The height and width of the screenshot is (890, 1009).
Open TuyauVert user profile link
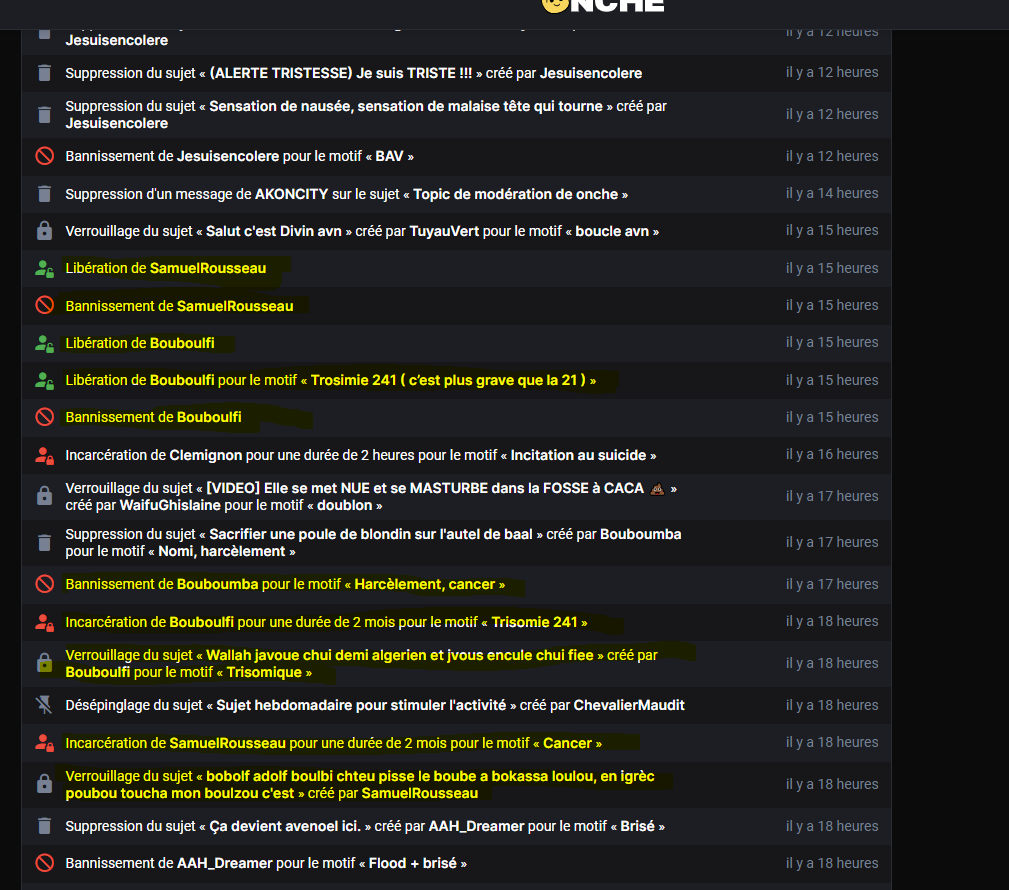click(445, 231)
